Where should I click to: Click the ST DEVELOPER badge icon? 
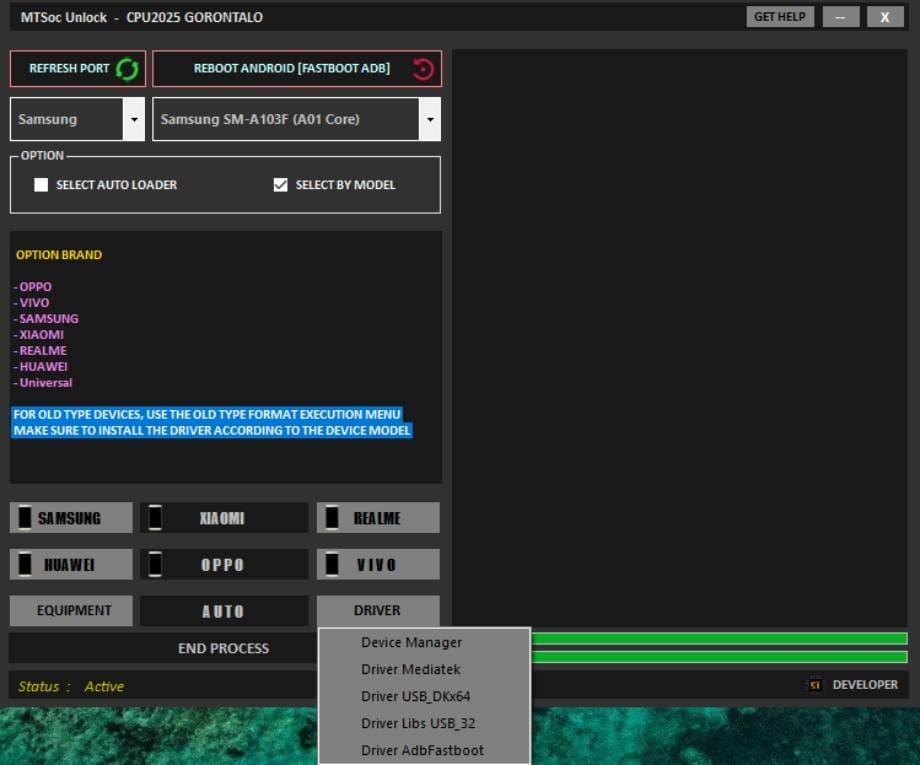[813, 685]
